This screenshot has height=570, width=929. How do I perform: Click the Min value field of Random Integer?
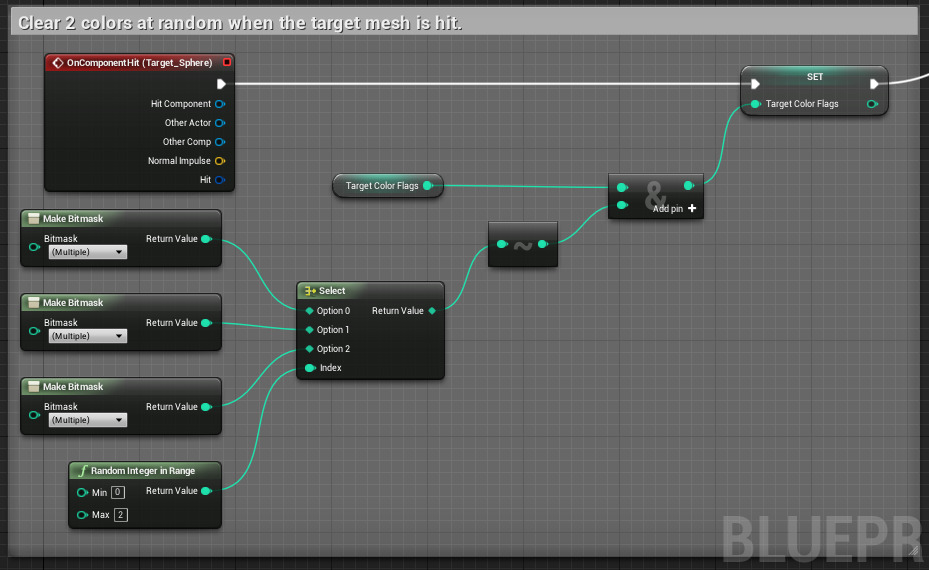117,492
